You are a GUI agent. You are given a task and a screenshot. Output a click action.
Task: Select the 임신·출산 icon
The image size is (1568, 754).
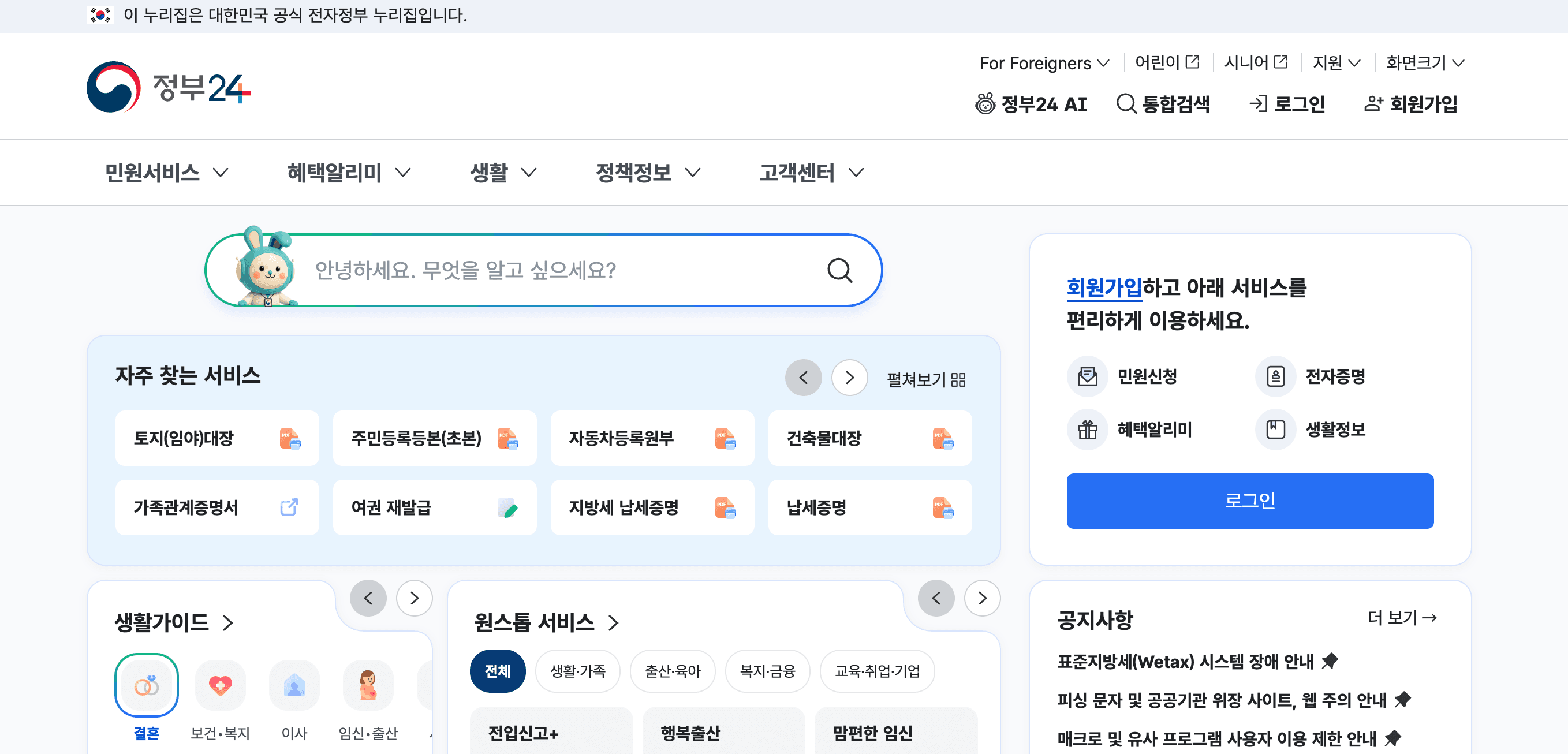point(368,686)
